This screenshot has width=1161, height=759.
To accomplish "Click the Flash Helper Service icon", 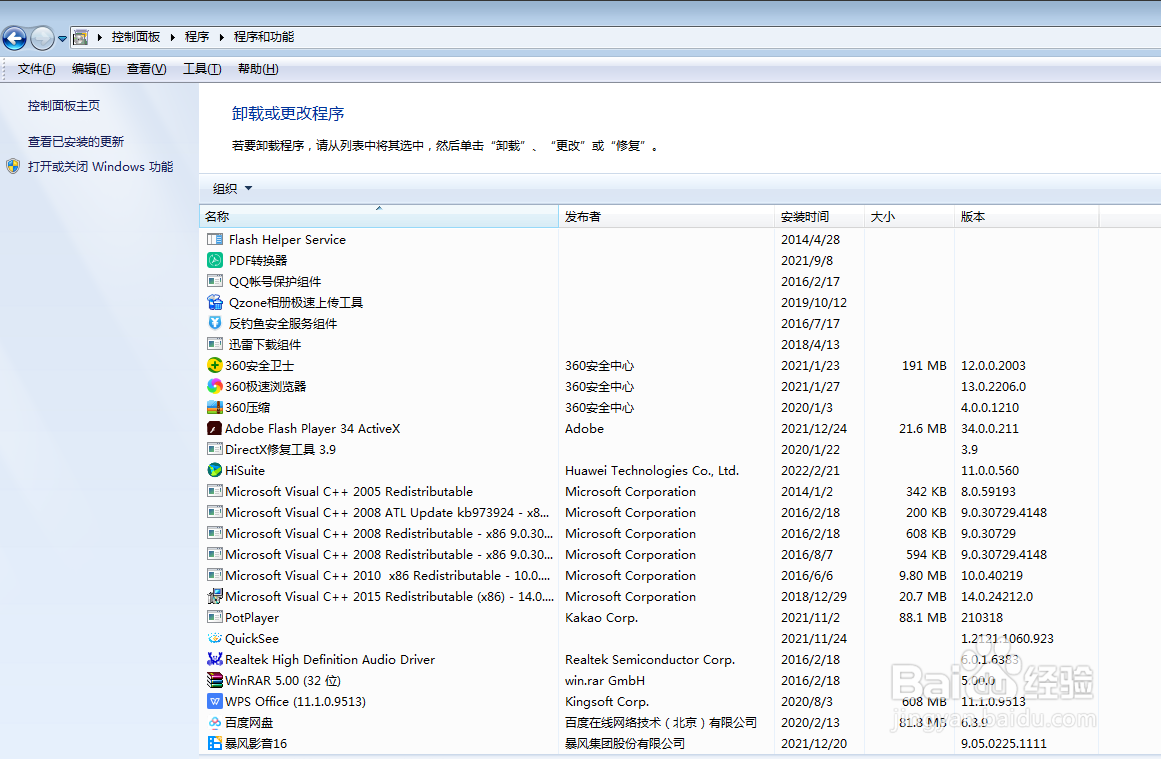I will pos(215,239).
